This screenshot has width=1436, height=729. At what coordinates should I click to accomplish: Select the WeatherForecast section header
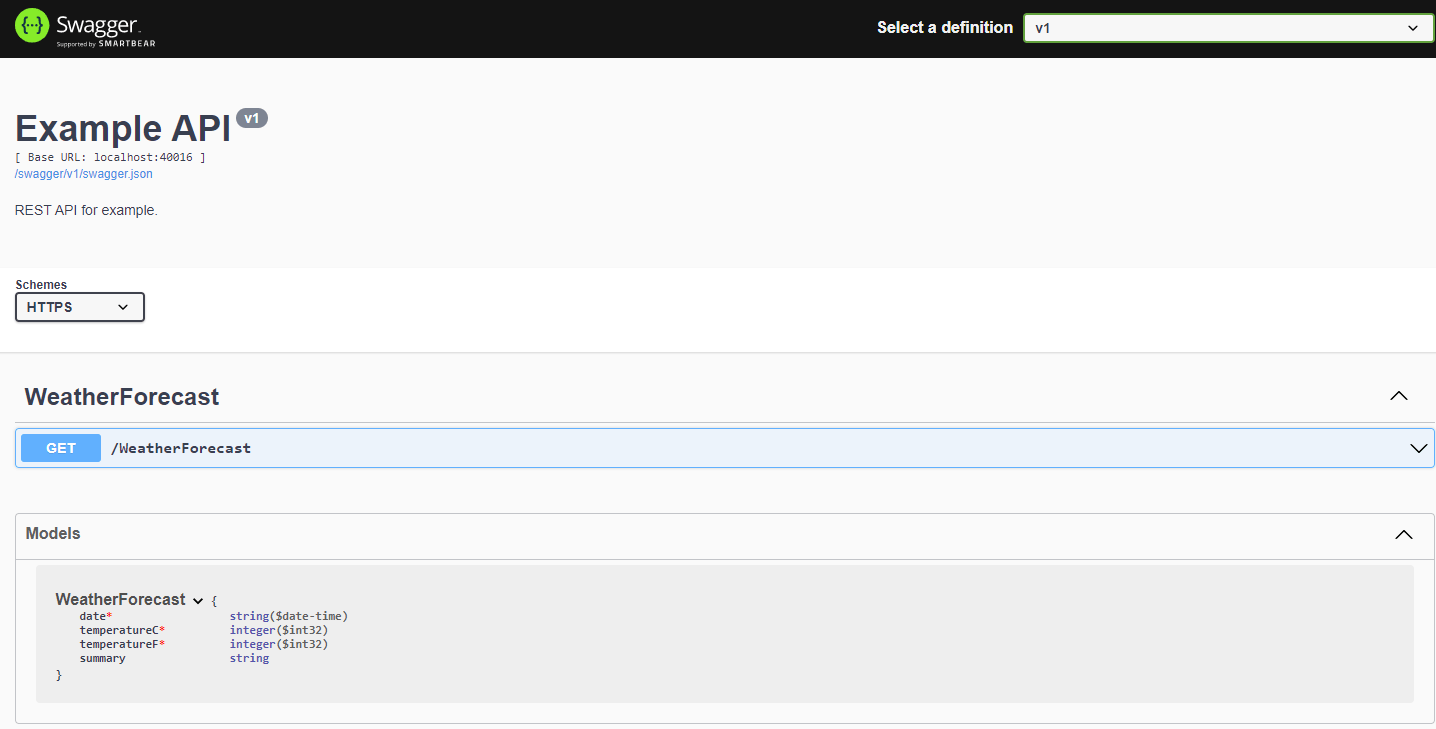tap(121, 396)
